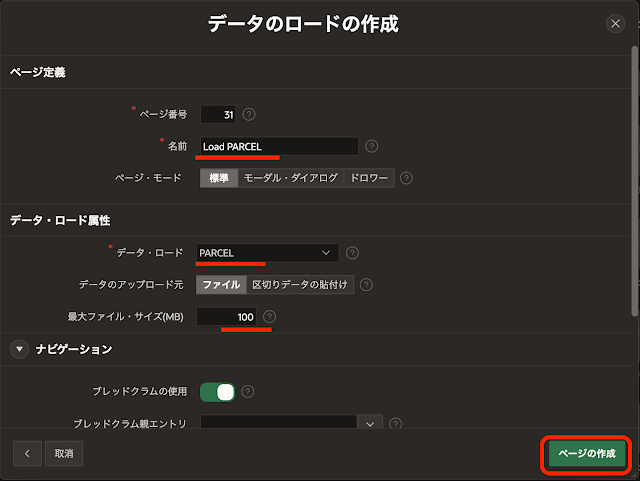The height and width of the screenshot is (481, 640).
Task: Select モーダル・ダイアログ page mode
Action: (x=291, y=178)
